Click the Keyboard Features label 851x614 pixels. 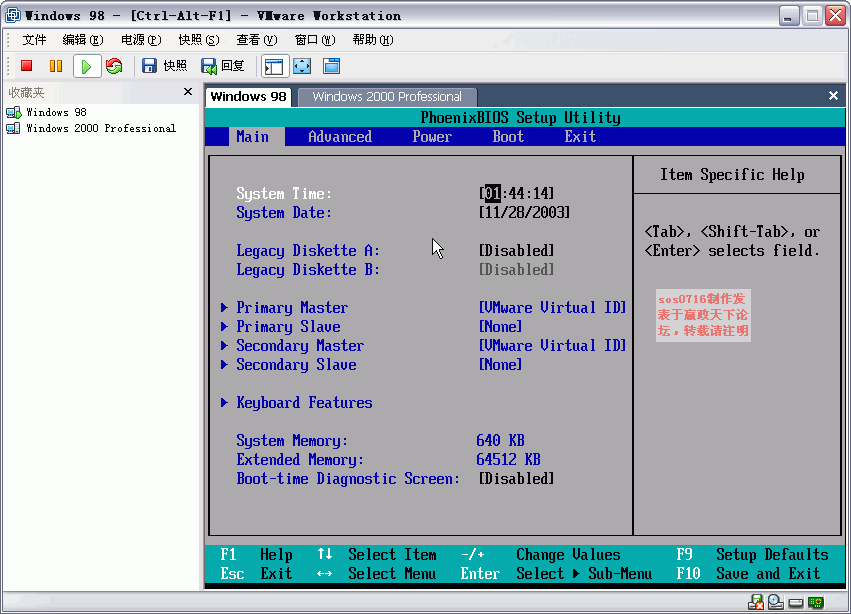click(x=304, y=403)
